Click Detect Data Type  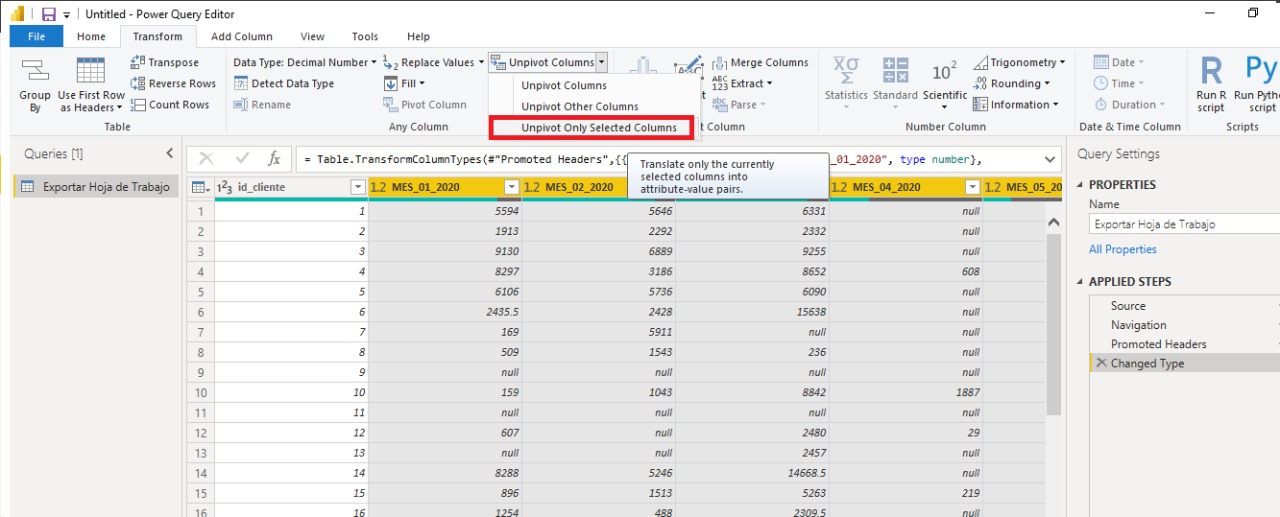click(284, 84)
